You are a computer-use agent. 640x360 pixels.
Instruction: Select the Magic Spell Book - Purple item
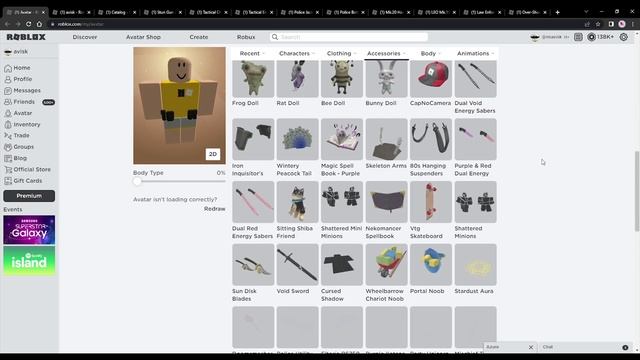tap(342, 148)
